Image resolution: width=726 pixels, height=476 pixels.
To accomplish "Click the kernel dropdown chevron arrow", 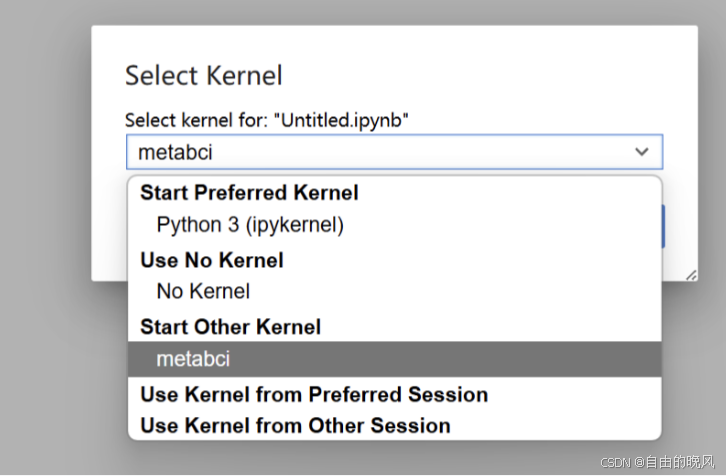I will pyautogui.click(x=641, y=152).
